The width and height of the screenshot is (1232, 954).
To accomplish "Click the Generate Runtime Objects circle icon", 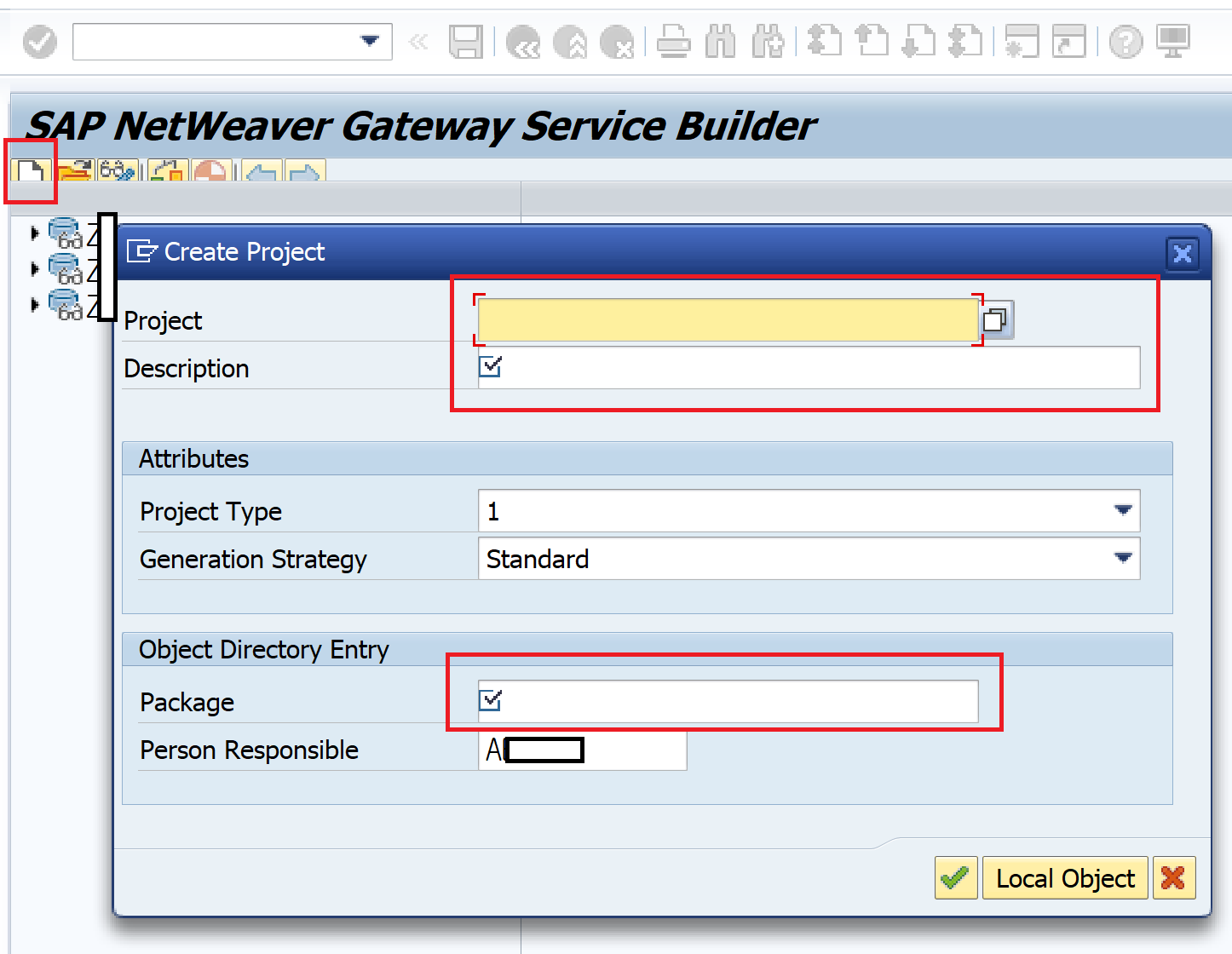I will 210,170.
